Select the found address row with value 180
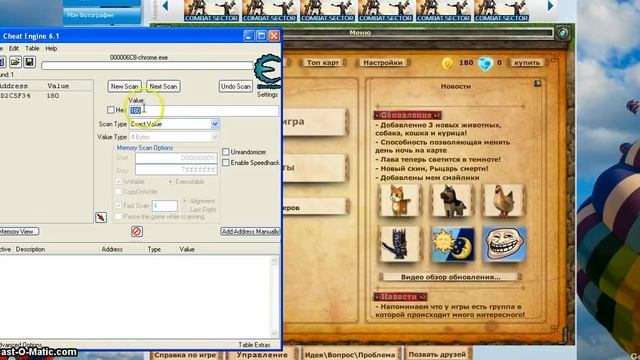The width and height of the screenshot is (640, 360). [x=46, y=96]
